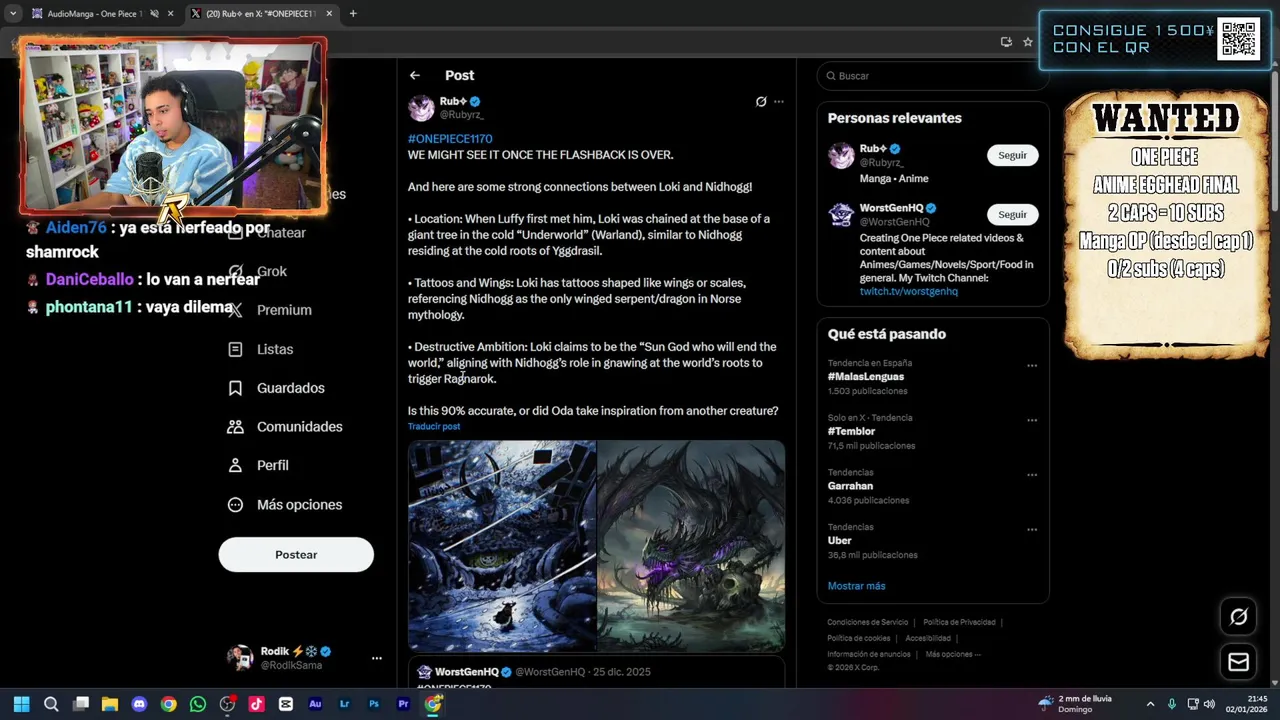Image resolution: width=1280 pixels, height=720 pixels.
Task: Open options for Uber trend
Action: click(x=1032, y=530)
